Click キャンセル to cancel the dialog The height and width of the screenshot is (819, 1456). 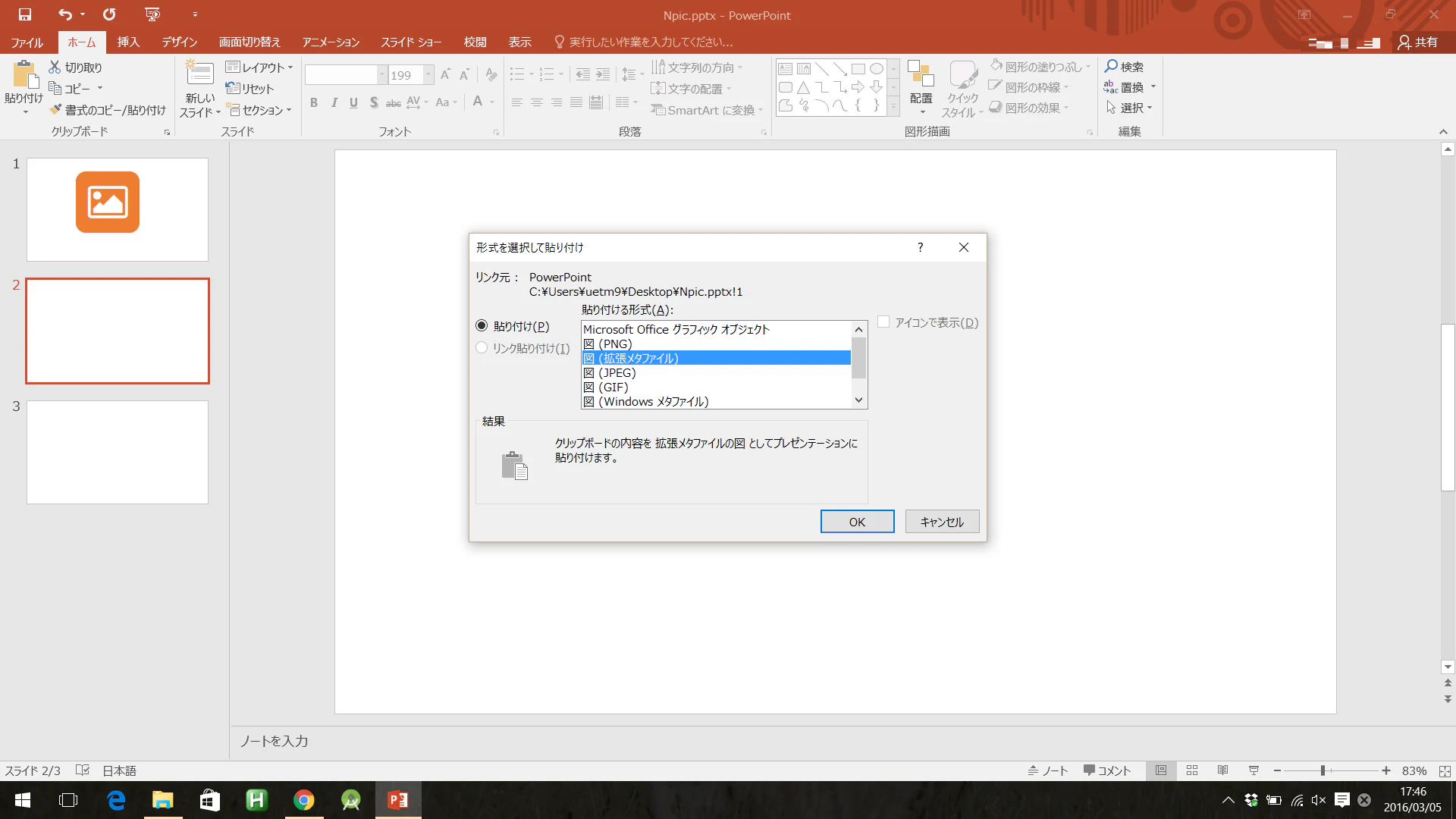pyautogui.click(x=942, y=522)
